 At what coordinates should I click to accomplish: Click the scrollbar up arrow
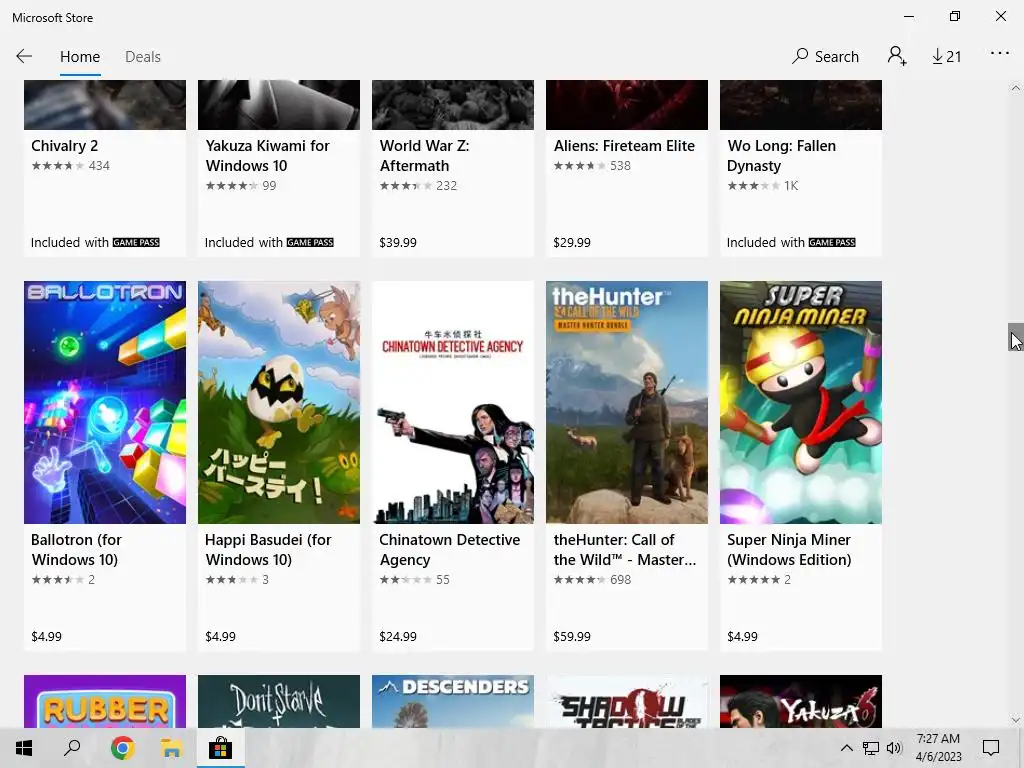tap(1016, 88)
